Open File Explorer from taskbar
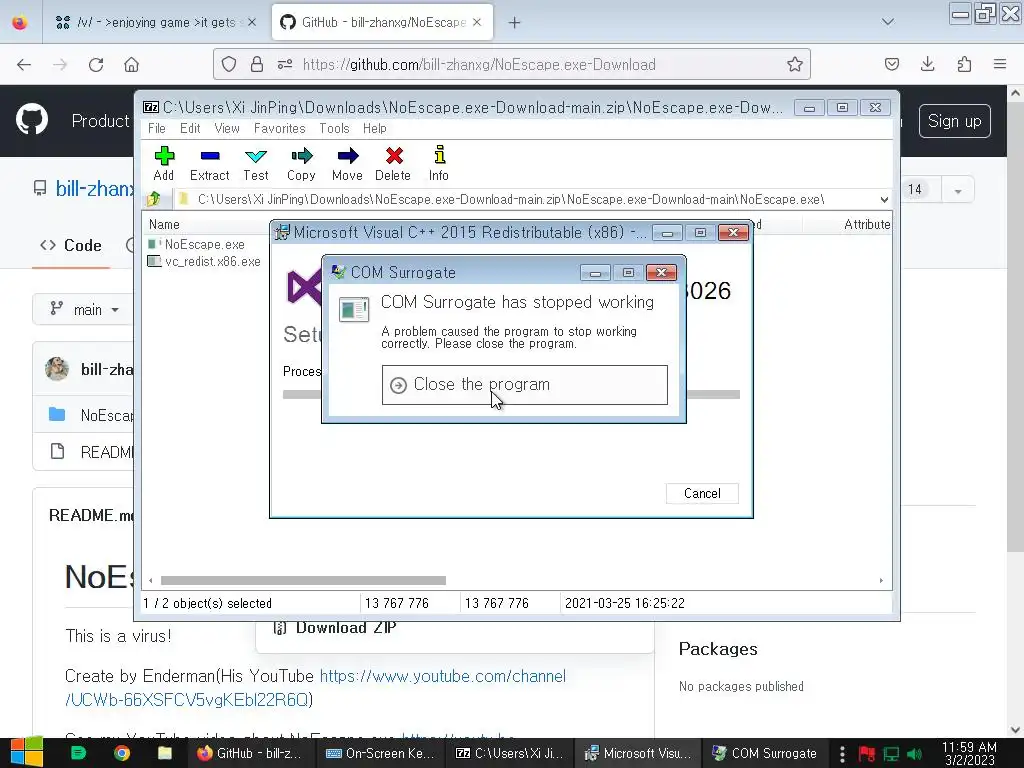Viewport: 1024px width, 768px height. 165,754
